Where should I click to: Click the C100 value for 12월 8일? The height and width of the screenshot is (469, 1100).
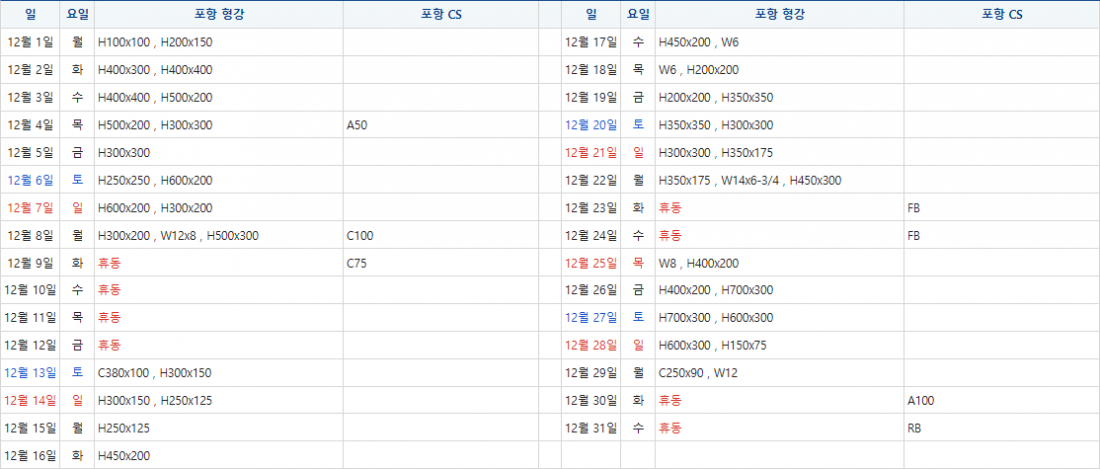360,236
